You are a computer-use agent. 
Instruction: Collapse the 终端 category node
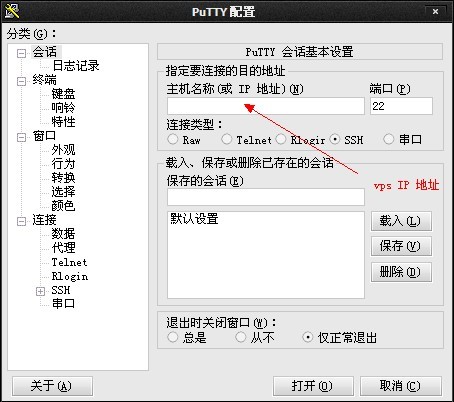click(21, 81)
